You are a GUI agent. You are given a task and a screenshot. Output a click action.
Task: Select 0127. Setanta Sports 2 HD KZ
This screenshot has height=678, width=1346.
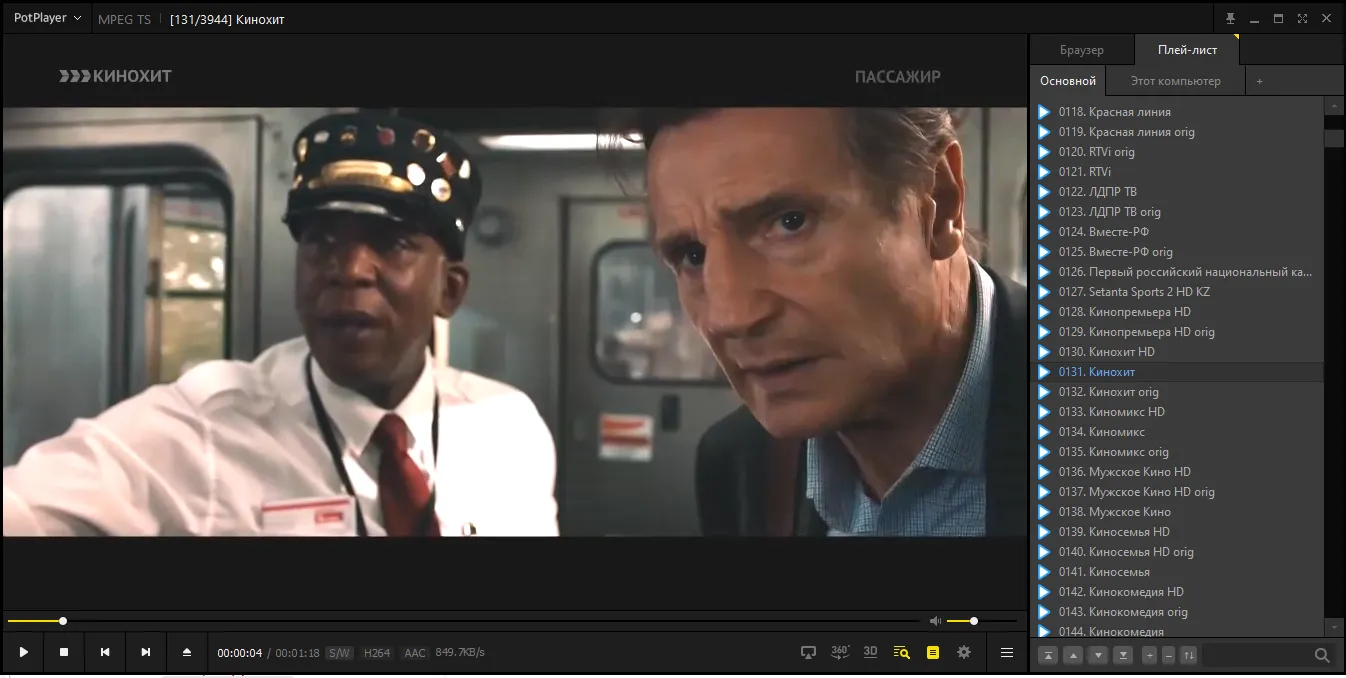1177,292
